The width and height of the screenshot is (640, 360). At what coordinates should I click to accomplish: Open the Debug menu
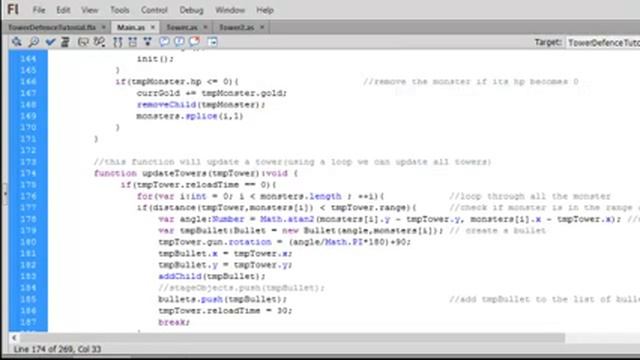pos(191,10)
